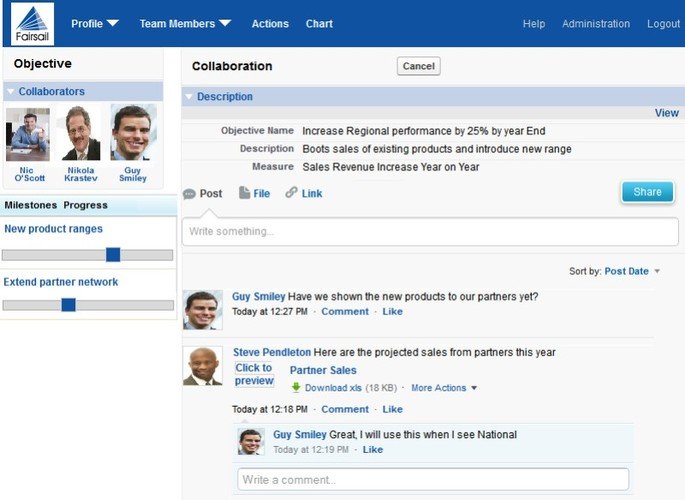This screenshot has height=500, width=685.
Task: Comment on Guy Smiley's 12:27 PM post
Action: click(x=345, y=311)
